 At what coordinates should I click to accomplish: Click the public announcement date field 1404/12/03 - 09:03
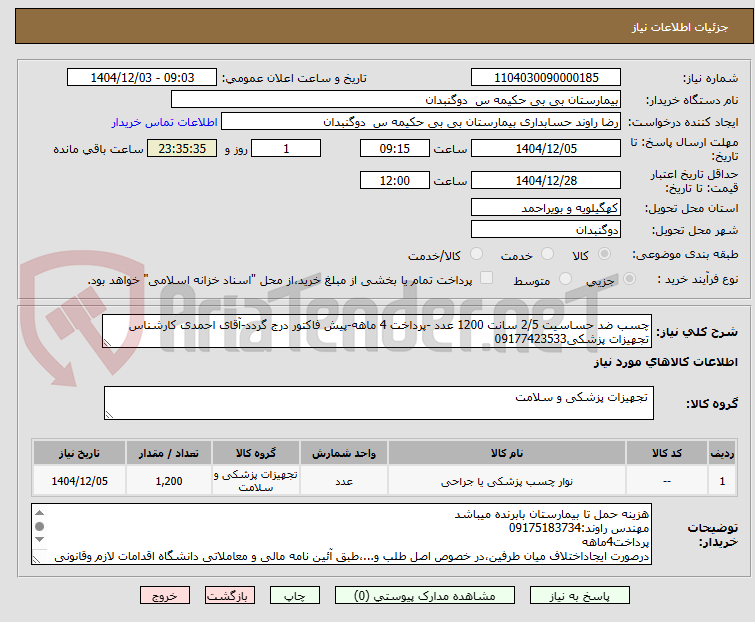pos(142,78)
